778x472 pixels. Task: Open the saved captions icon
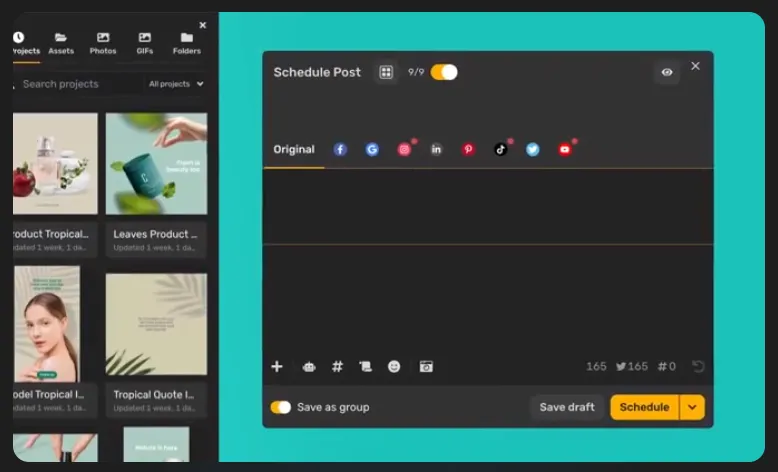365,367
